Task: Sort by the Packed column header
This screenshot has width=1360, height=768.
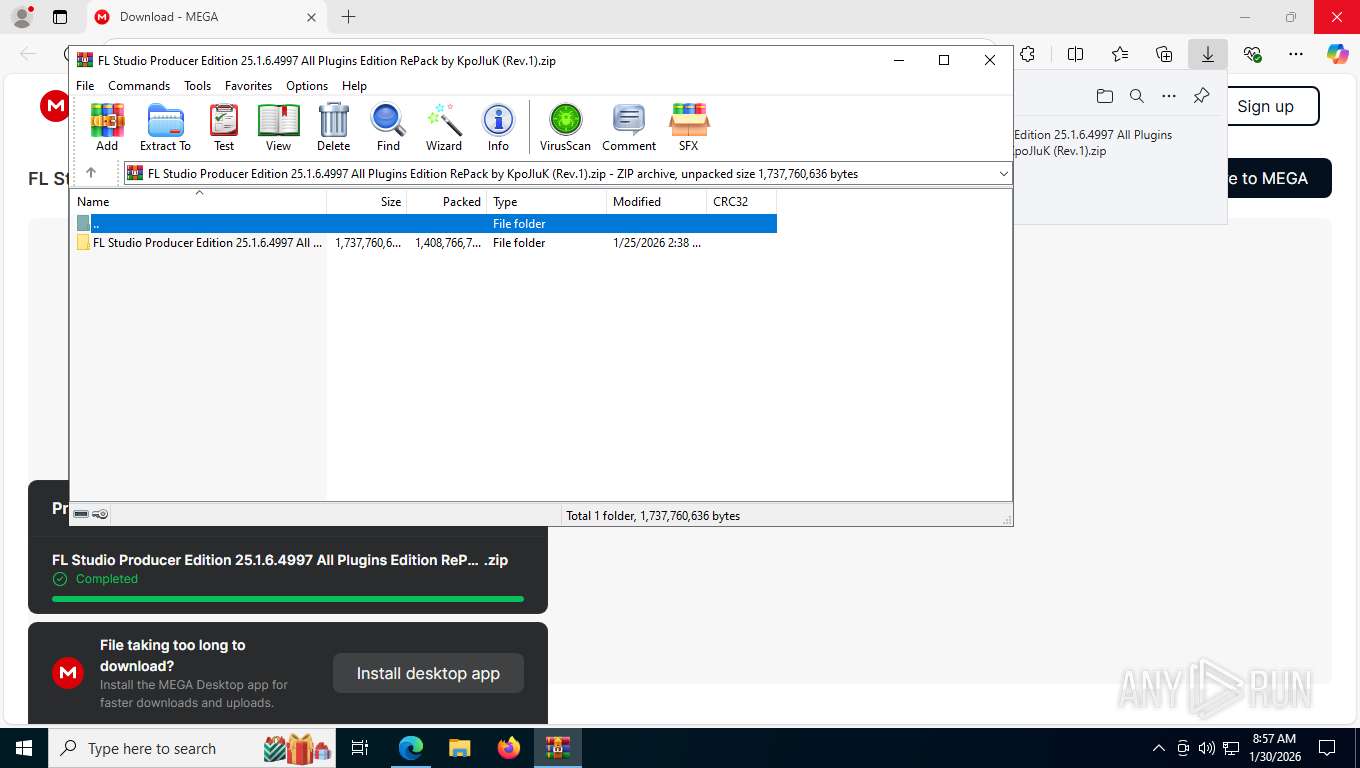Action: [x=447, y=202]
